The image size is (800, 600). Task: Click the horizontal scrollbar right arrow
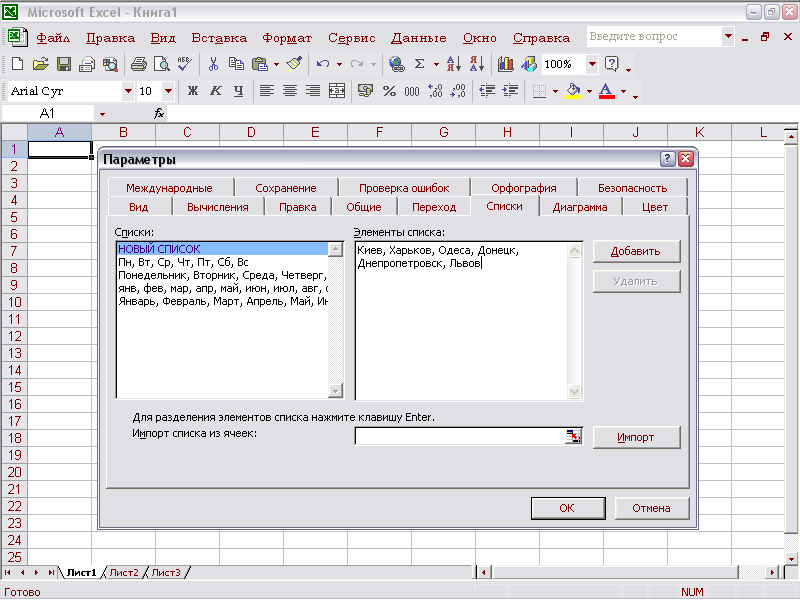(772, 572)
